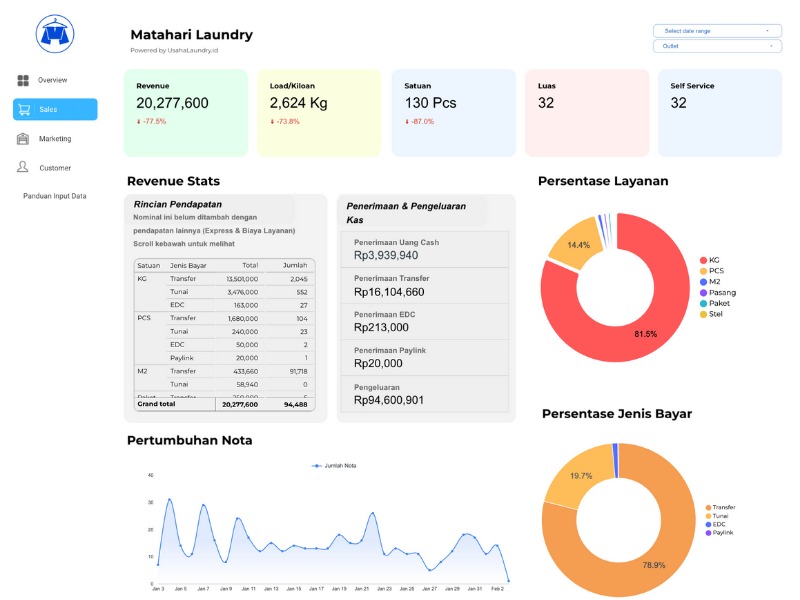Screen dimensions: 800x600
Task: Expand the Outlet filter dropdown
Action: pyautogui.click(x=717, y=46)
